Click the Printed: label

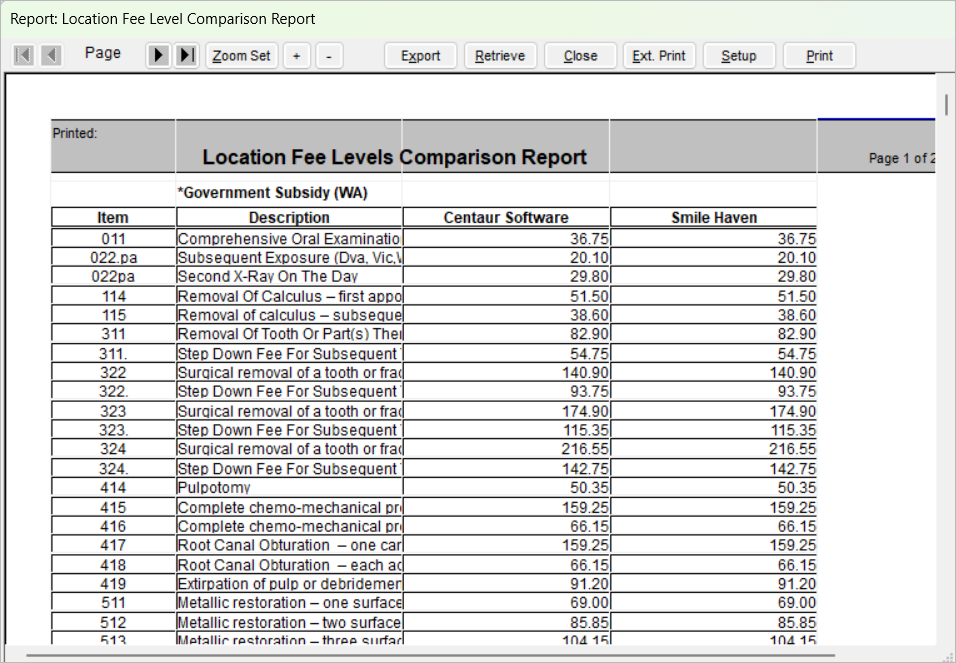coord(75,134)
